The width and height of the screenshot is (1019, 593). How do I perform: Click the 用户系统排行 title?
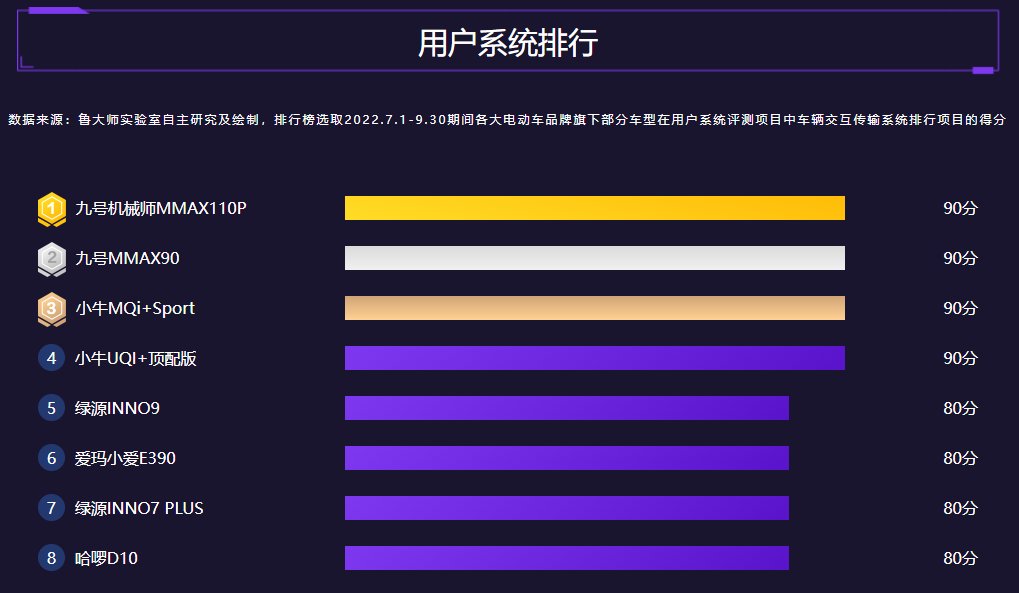(x=508, y=43)
